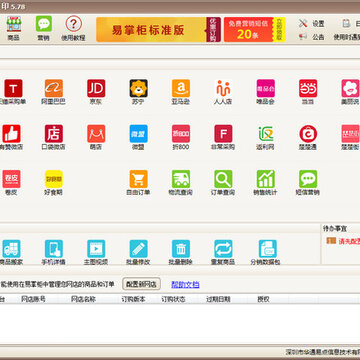Launch the 手机详情 tool
The image size is (360, 360).
tap(54, 249)
